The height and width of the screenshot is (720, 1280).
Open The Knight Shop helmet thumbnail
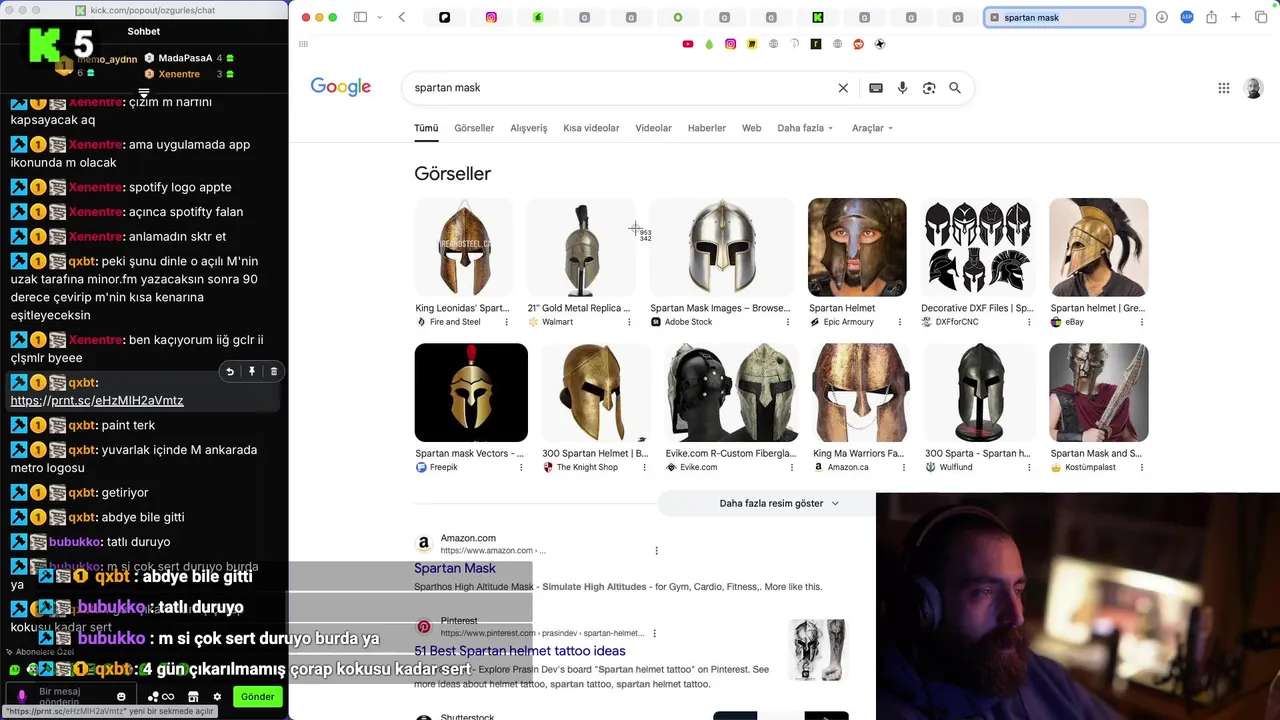pos(595,392)
